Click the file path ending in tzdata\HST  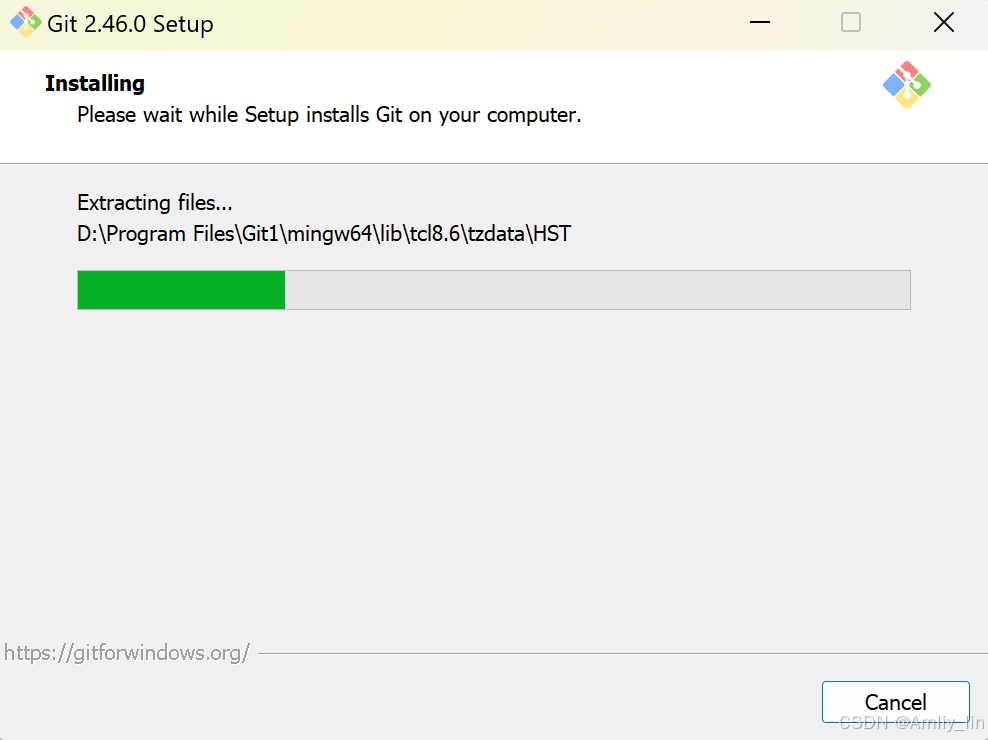(x=324, y=234)
